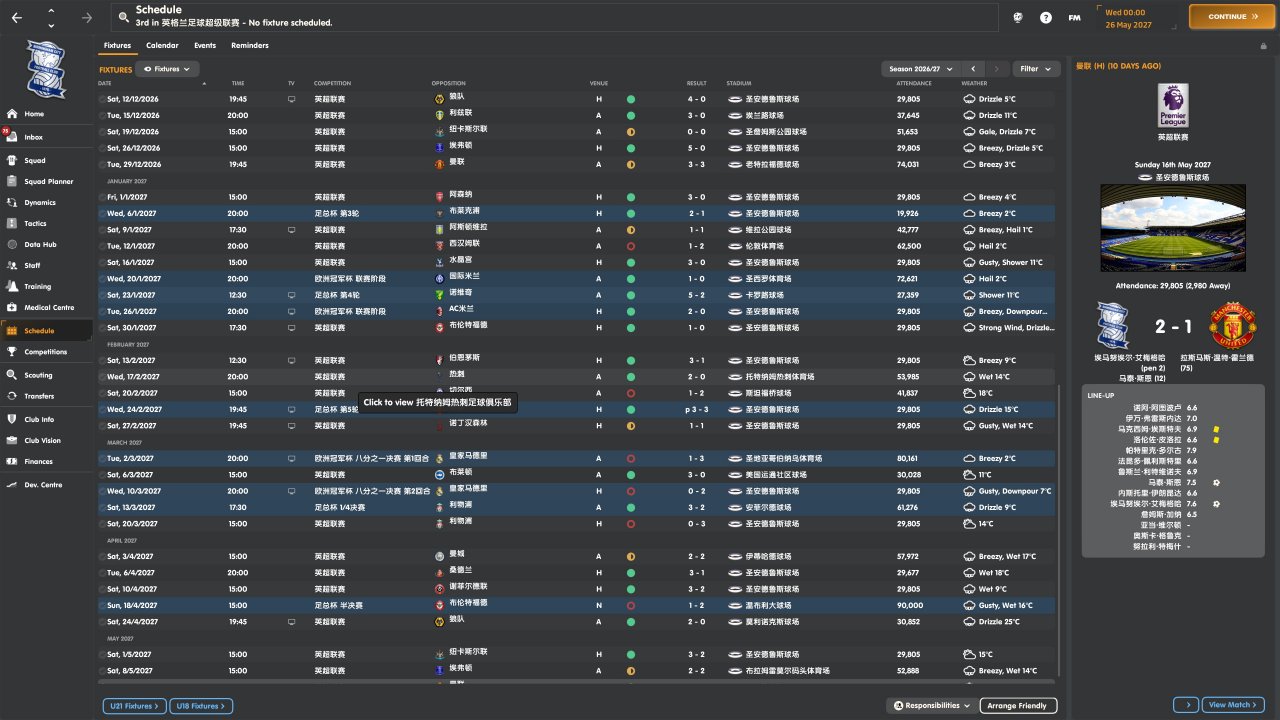Click the View Match button
1280x720 pixels.
[x=1233, y=705]
